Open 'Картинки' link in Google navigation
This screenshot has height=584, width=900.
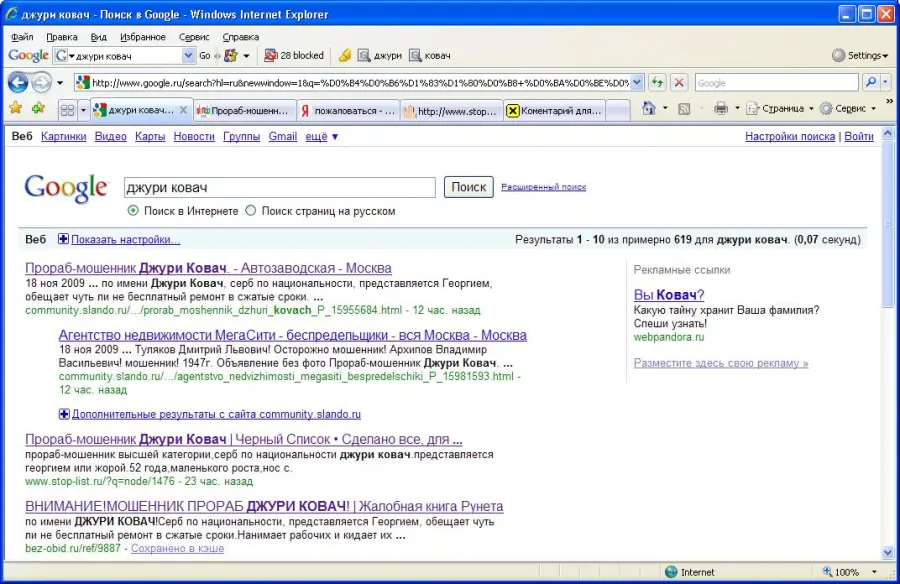(64, 137)
